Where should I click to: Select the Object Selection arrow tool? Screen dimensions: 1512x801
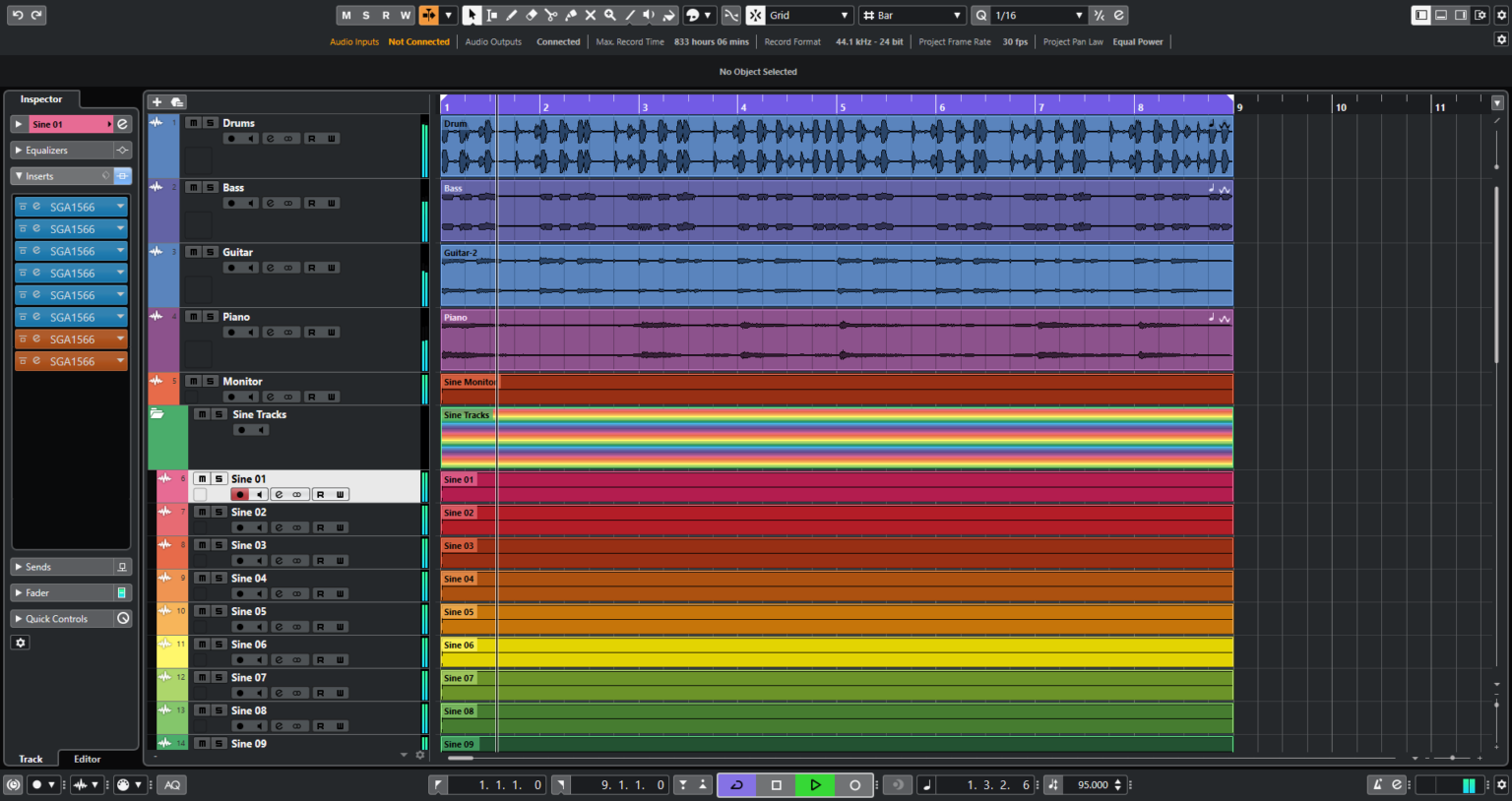pyautogui.click(x=472, y=15)
